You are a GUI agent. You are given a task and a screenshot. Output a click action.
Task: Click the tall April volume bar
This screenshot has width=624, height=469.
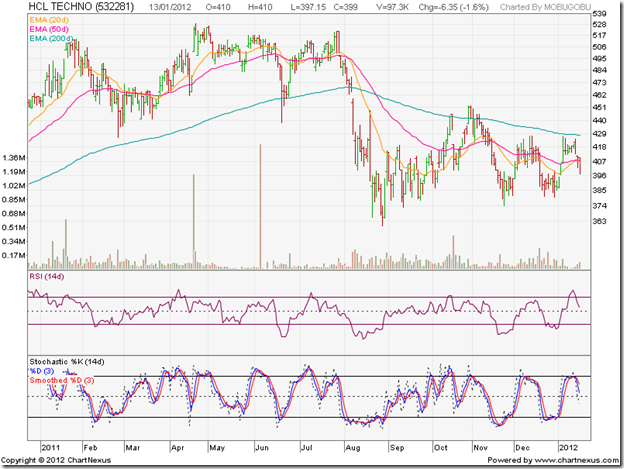tap(194, 222)
